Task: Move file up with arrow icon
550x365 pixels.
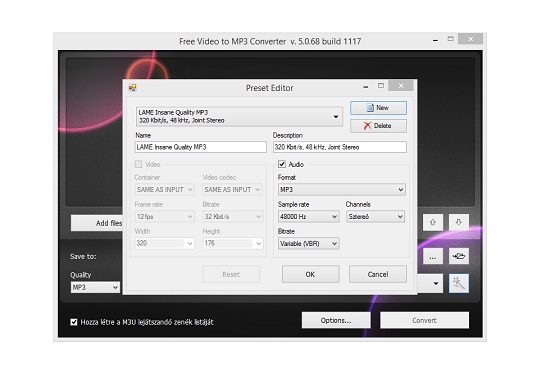Action: coord(432,222)
